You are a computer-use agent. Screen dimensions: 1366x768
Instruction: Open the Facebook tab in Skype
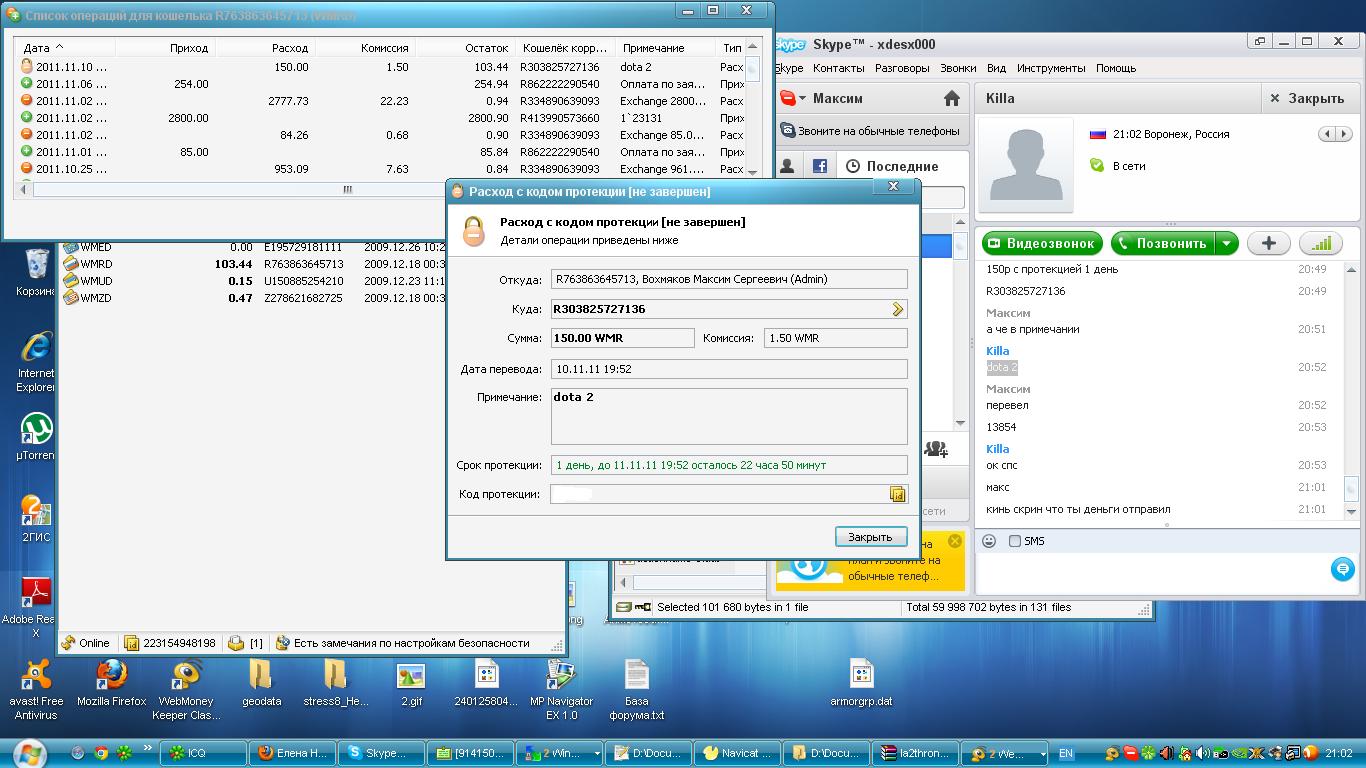[819, 167]
